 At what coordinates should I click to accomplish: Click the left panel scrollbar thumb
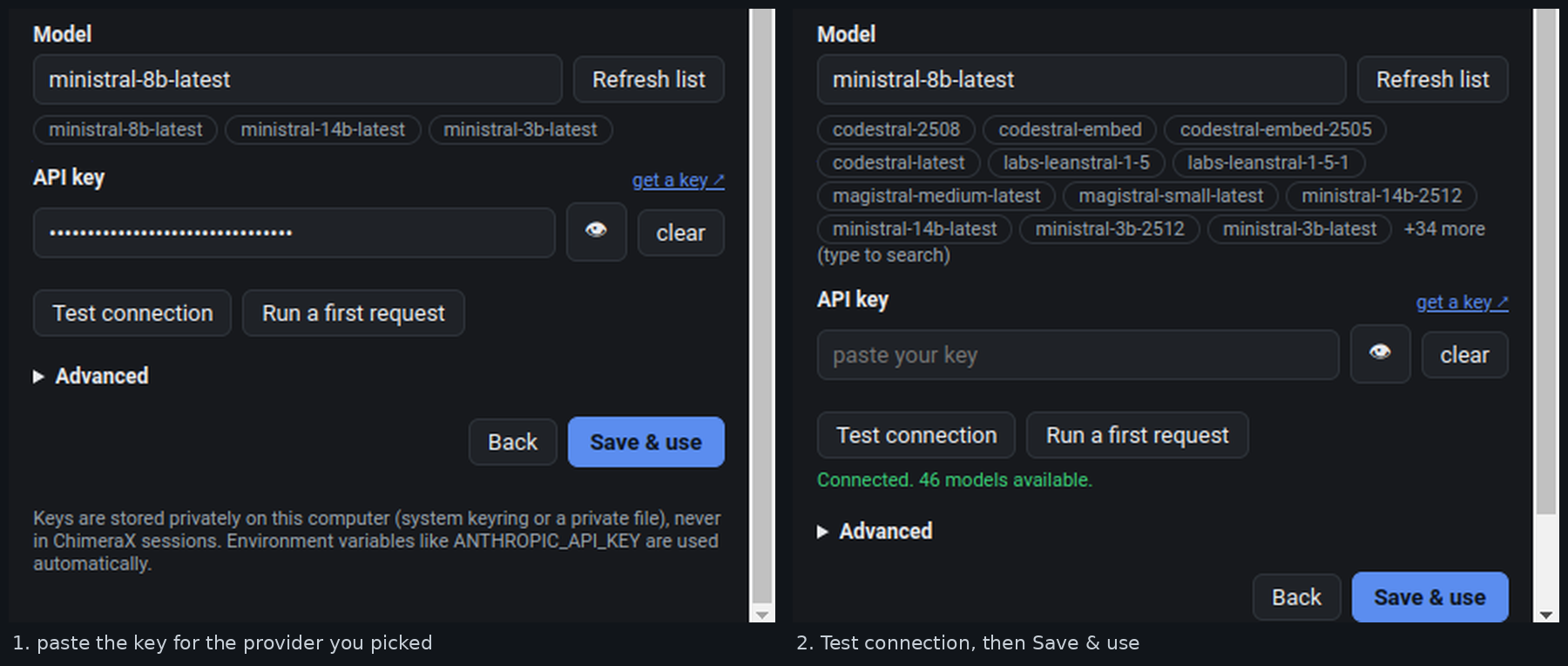[762, 305]
